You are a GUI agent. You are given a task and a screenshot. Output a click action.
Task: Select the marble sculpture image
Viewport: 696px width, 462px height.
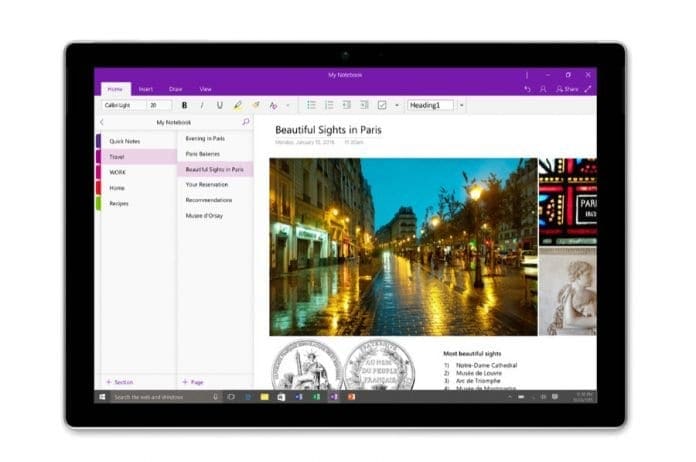(x=568, y=291)
